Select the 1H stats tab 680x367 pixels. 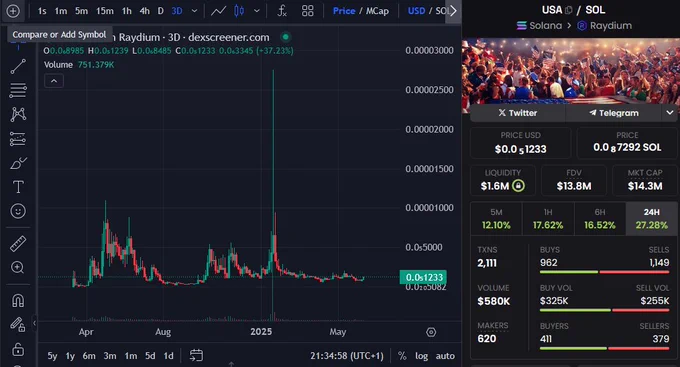tap(548, 219)
